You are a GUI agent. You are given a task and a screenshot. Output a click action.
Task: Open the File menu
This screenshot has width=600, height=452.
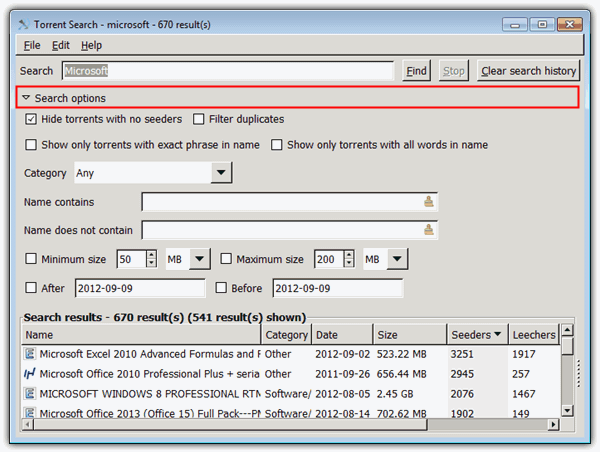[32, 45]
